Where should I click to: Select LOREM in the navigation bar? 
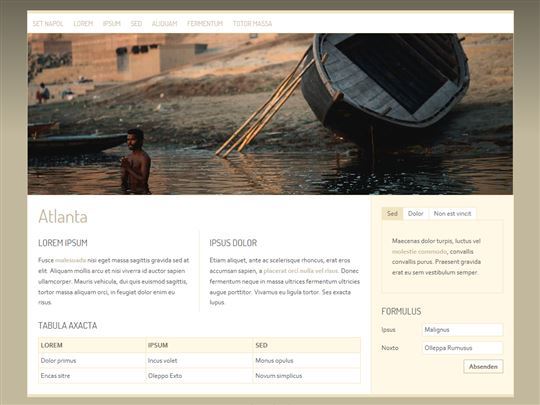(x=83, y=24)
